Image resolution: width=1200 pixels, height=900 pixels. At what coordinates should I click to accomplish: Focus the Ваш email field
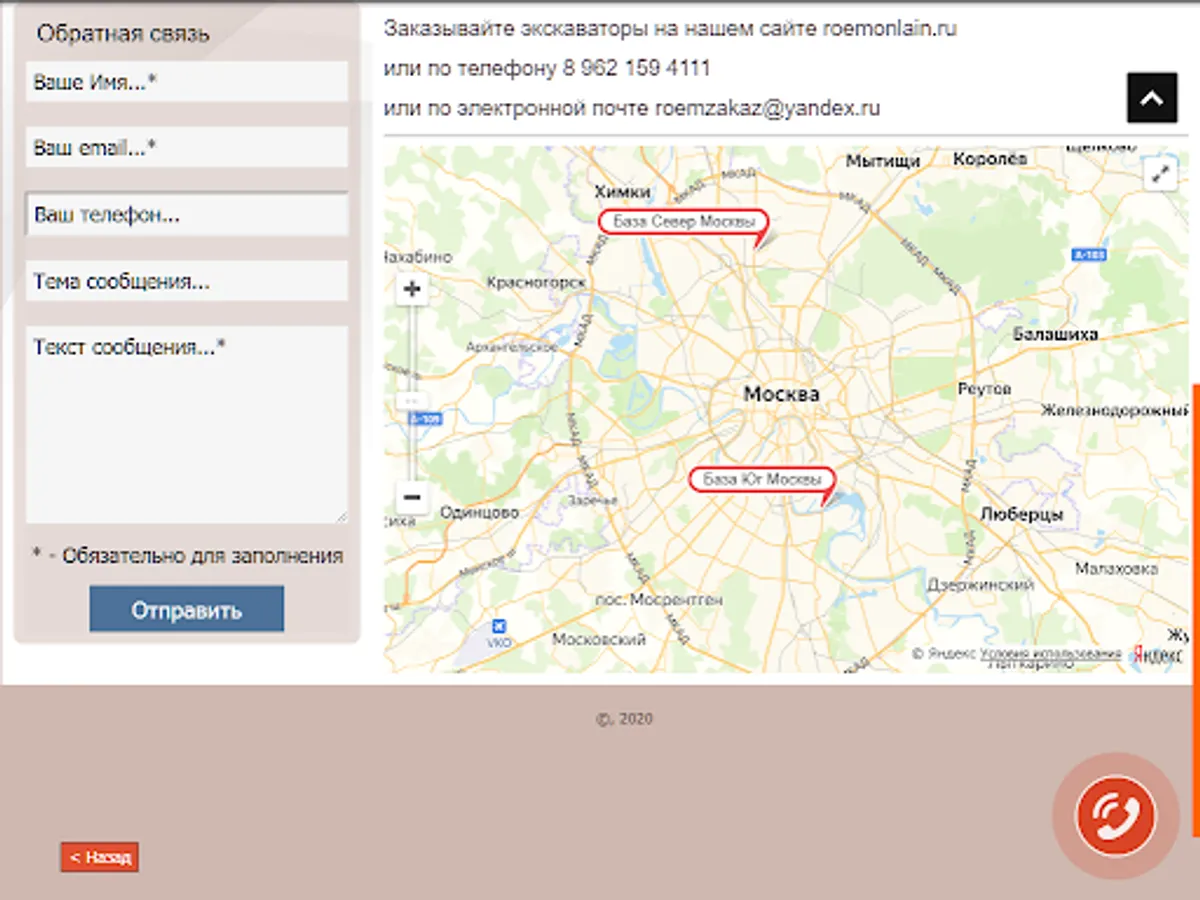[x=187, y=147]
